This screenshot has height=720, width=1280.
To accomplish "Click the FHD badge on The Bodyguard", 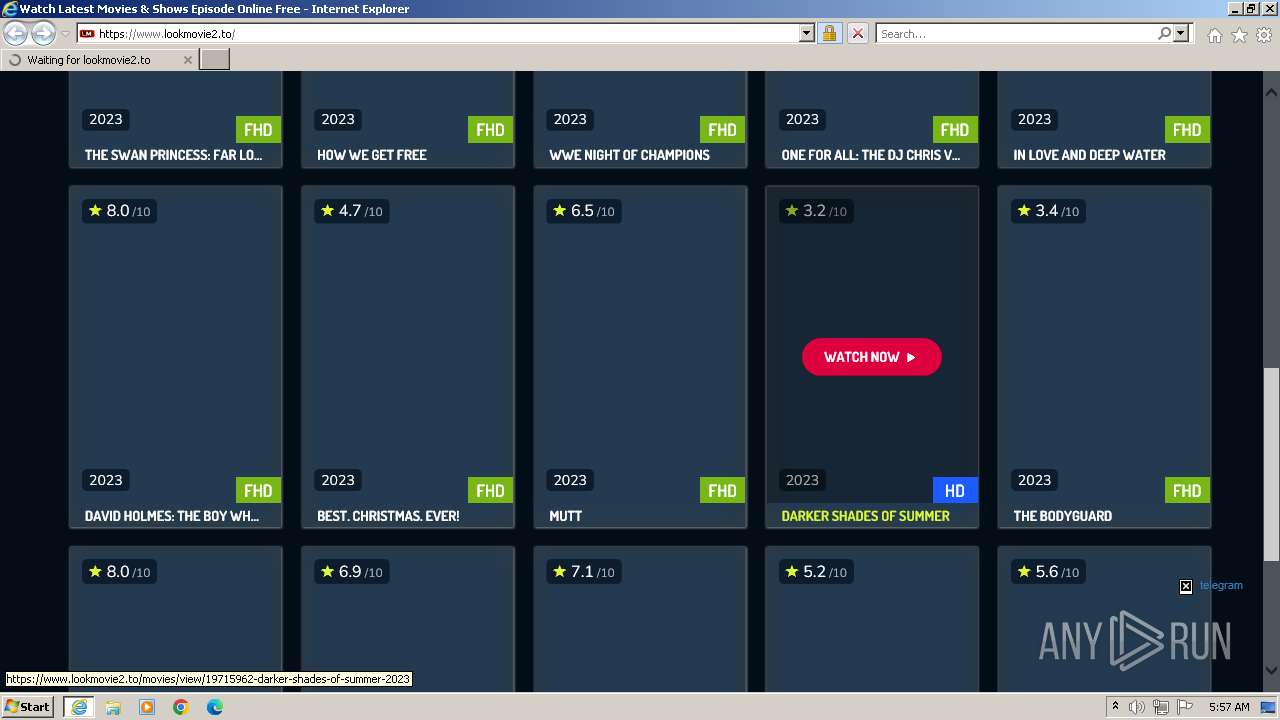I will tap(1187, 490).
